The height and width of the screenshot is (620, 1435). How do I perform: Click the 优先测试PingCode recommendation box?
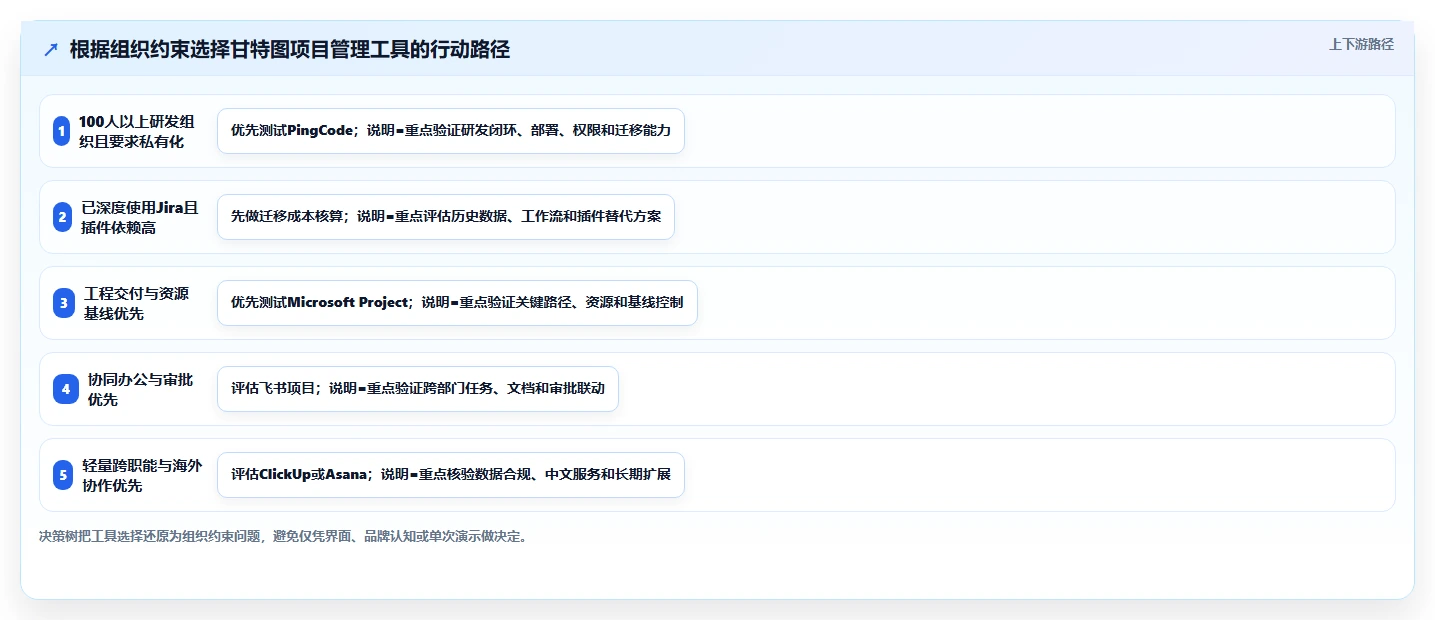click(x=451, y=131)
